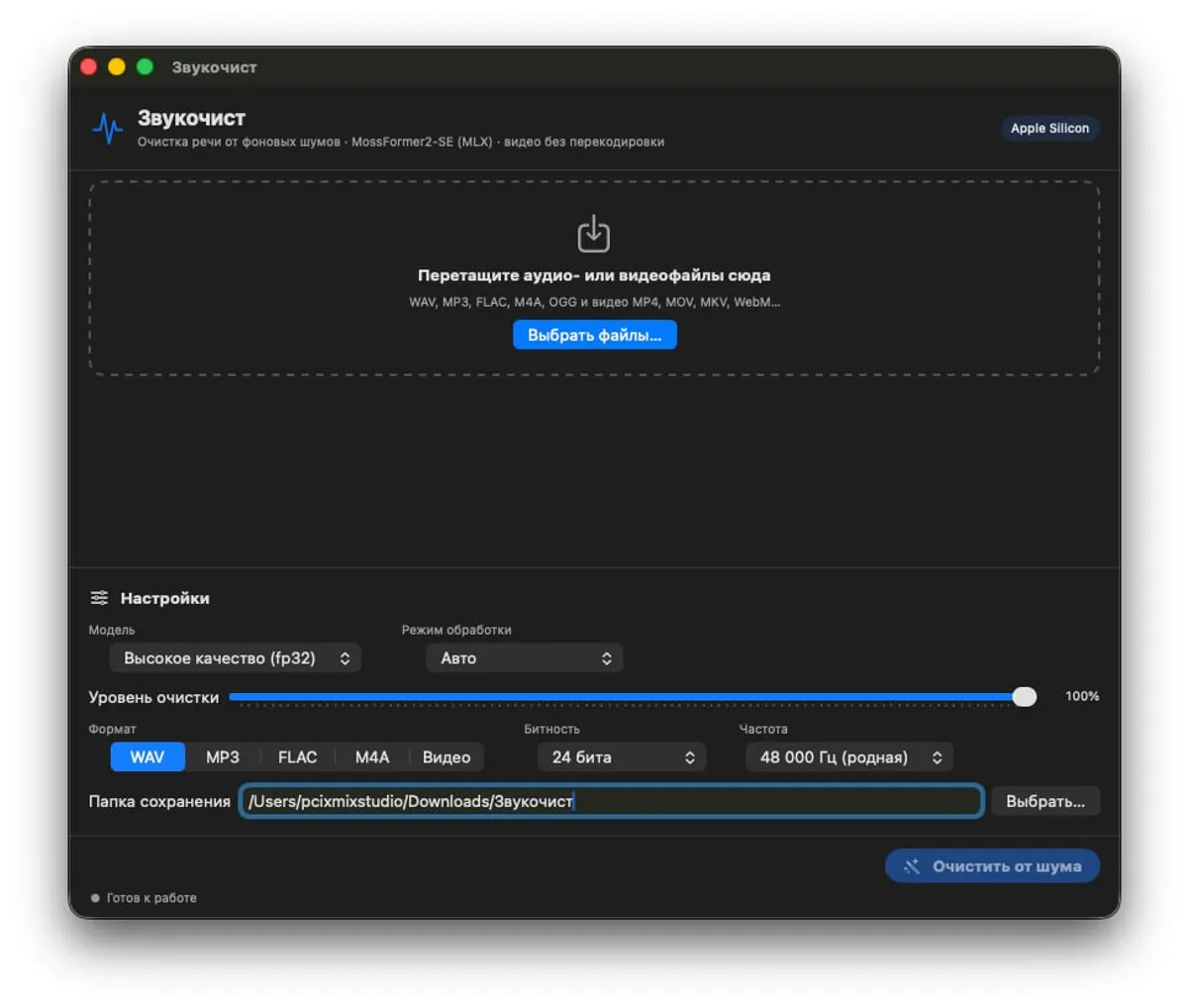This screenshot has height=1008, width=1188.
Task: Select the Видео format segment
Action: 446,757
